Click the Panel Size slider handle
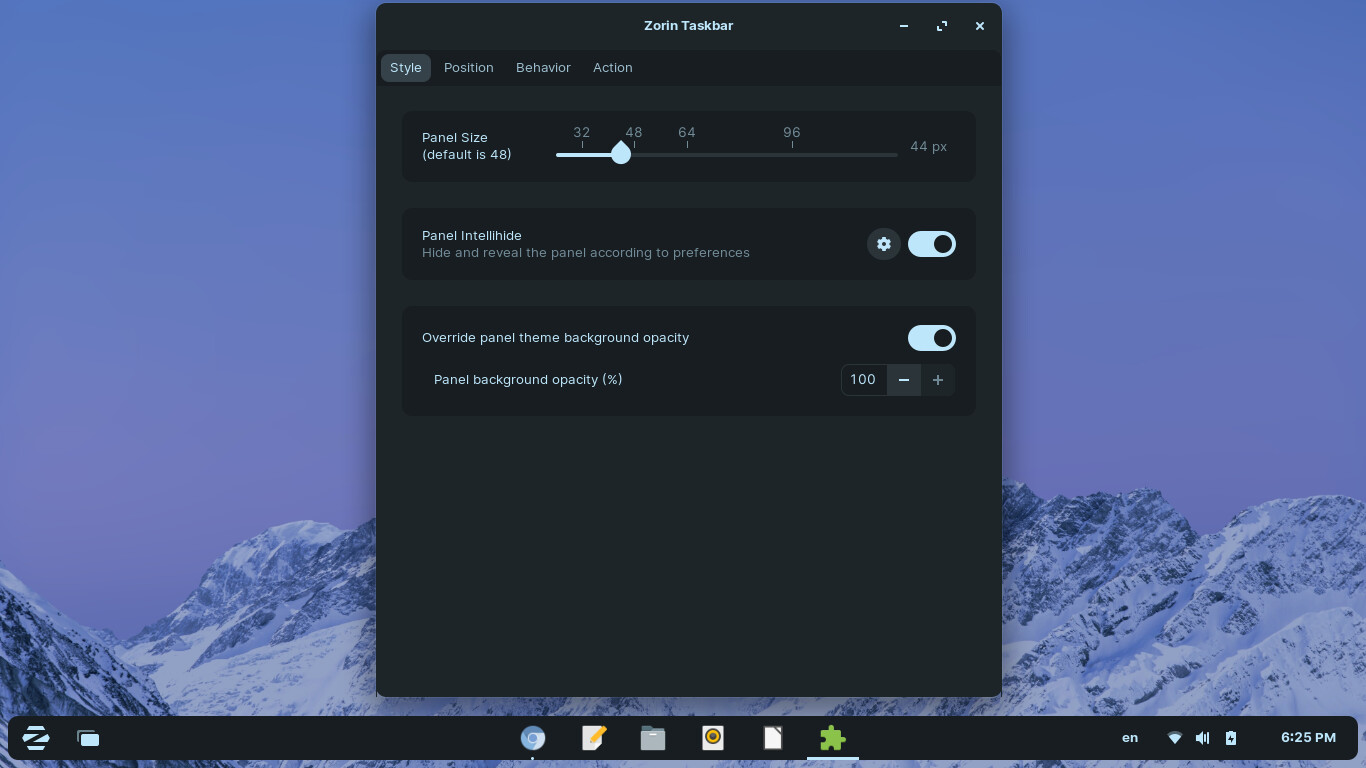 pyautogui.click(x=621, y=153)
